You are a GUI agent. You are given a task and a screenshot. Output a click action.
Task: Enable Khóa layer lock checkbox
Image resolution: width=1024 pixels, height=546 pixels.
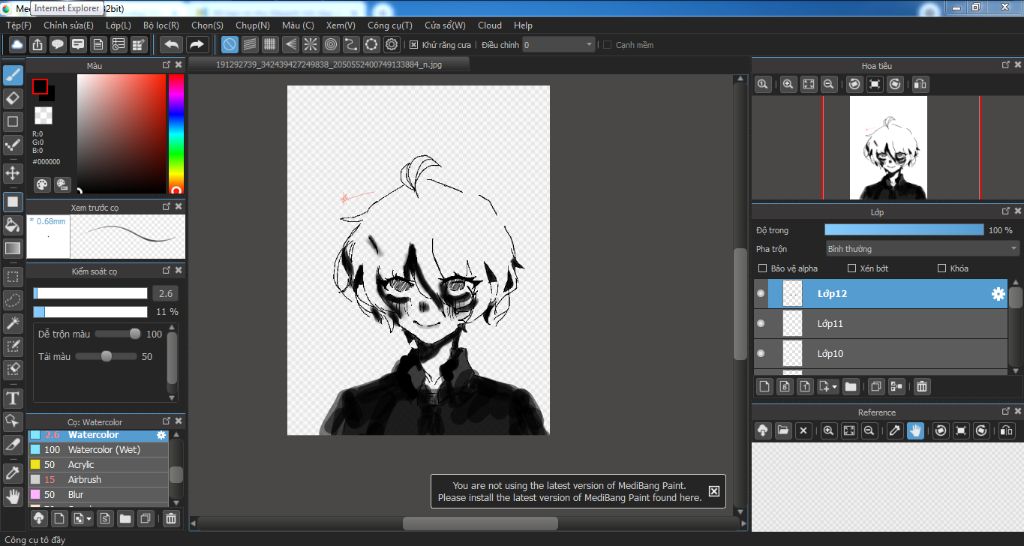pyautogui.click(x=942, y=268)
